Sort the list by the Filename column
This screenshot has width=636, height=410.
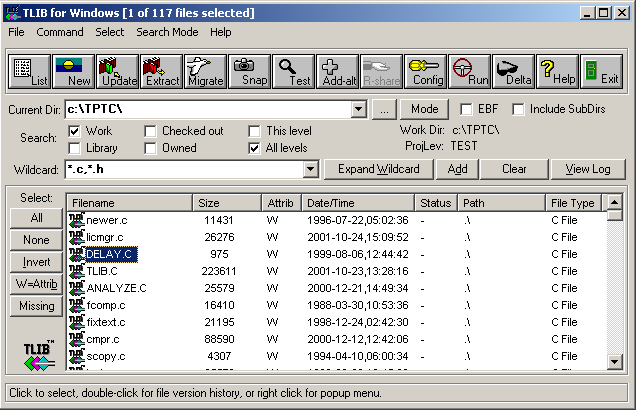[x=129, y=203]
